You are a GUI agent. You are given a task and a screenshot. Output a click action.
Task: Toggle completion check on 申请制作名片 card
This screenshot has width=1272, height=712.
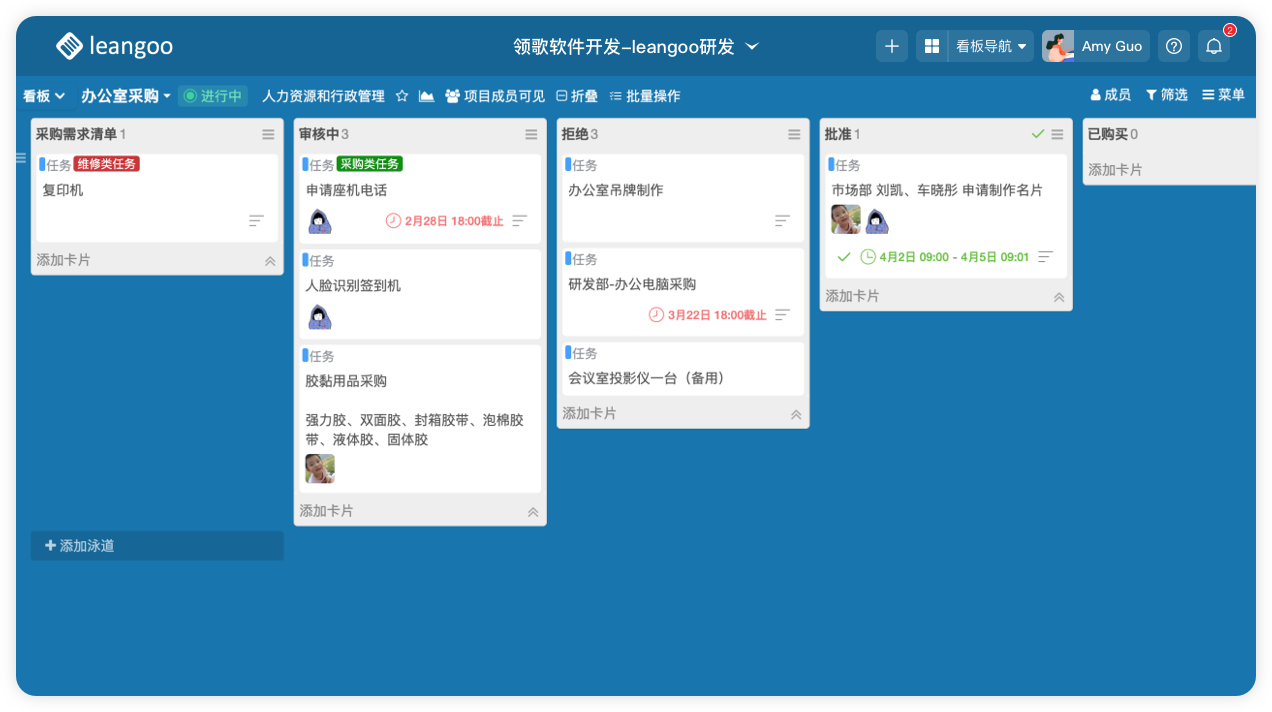[844, 257]
